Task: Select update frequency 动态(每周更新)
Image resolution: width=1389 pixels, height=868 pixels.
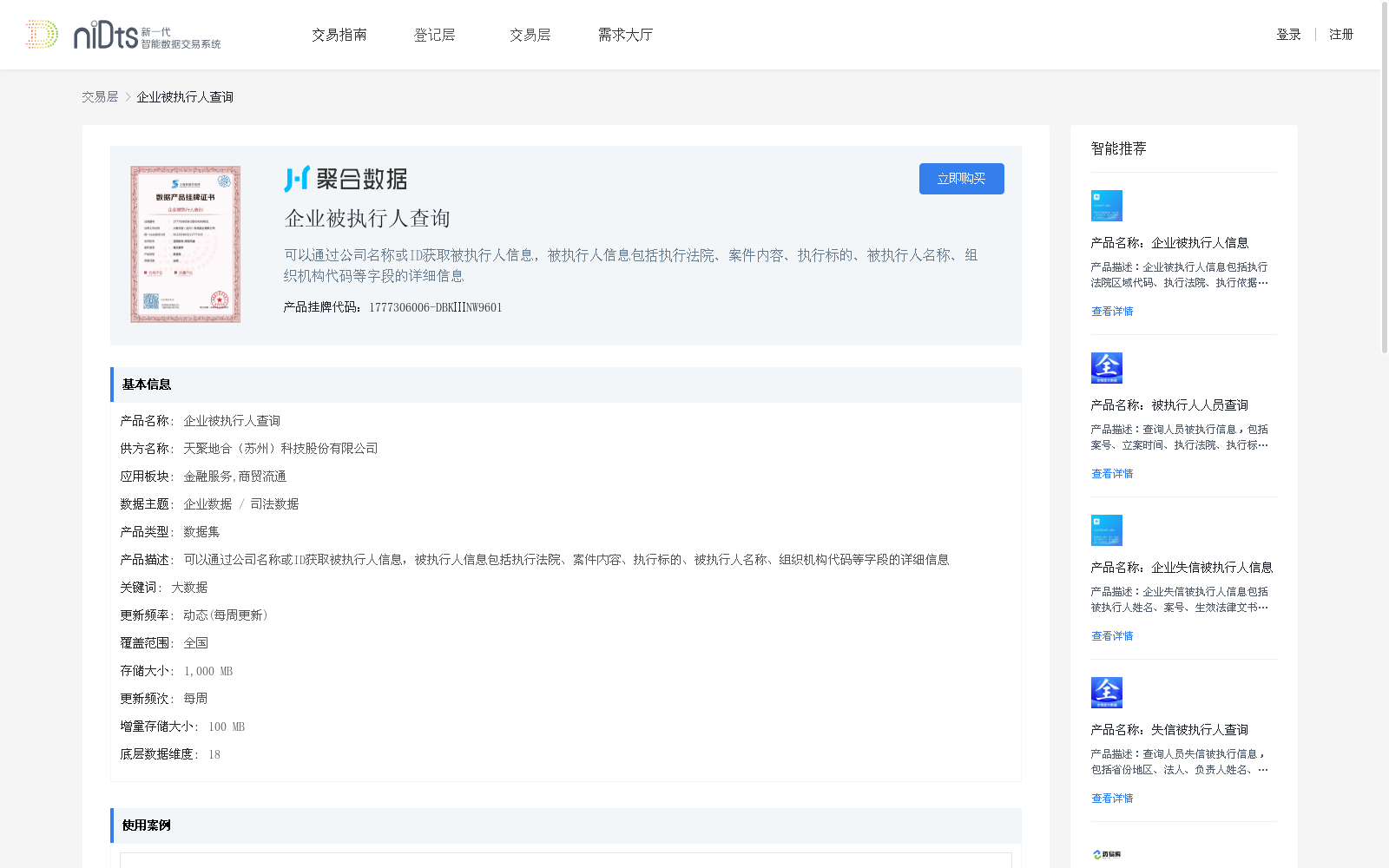Action: point(226,615)
